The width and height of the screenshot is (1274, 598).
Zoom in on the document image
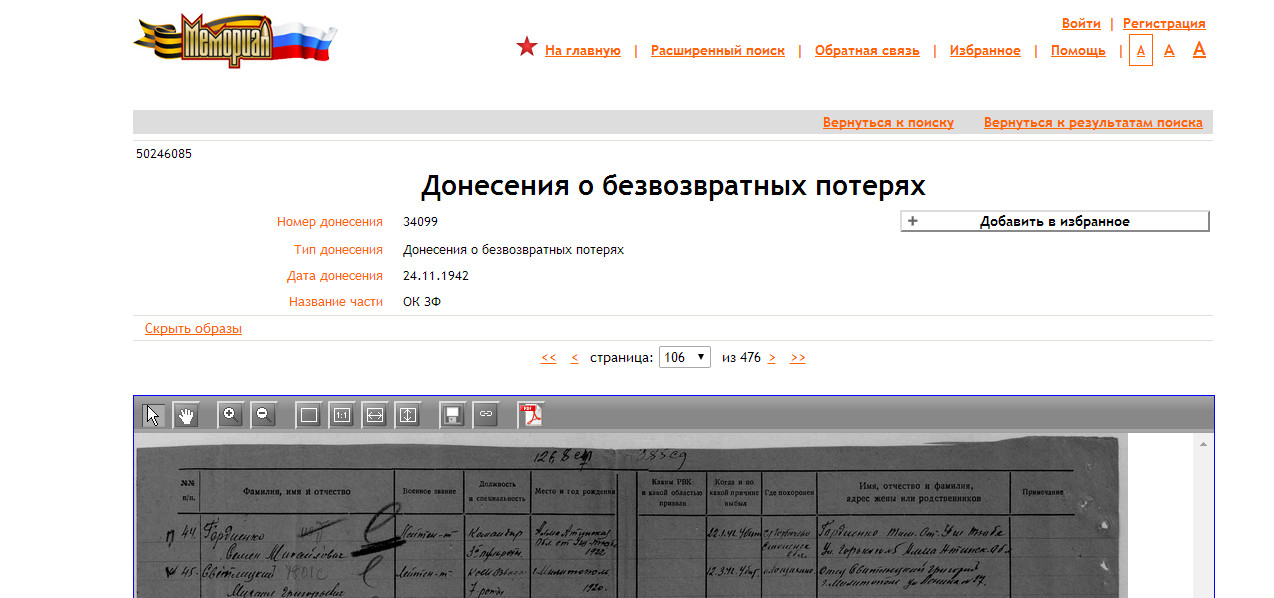[231, 415]
